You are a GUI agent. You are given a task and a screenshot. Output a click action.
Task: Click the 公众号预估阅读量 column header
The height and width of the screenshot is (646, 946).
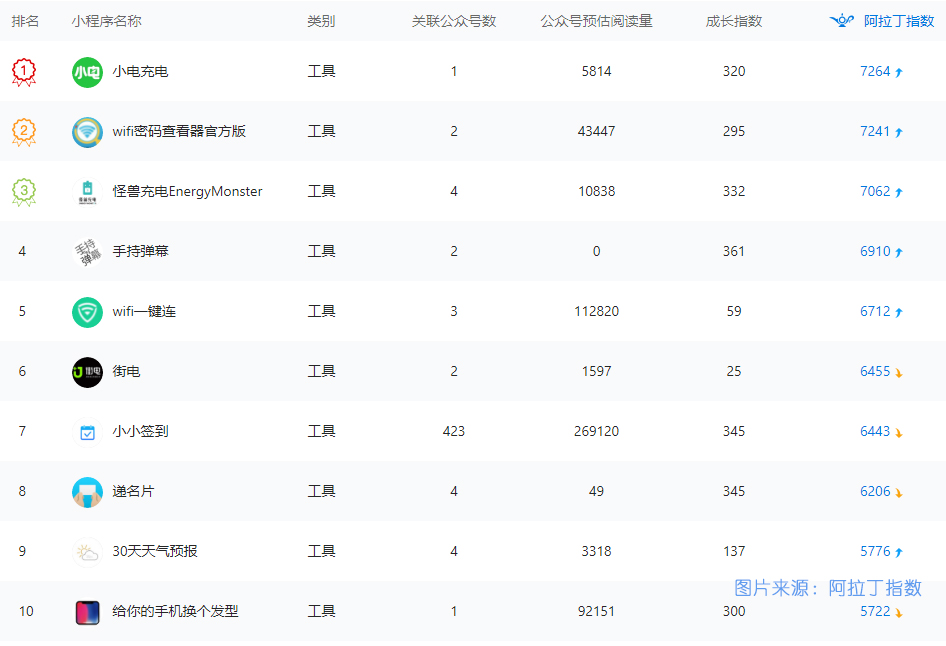click(596, 21)
